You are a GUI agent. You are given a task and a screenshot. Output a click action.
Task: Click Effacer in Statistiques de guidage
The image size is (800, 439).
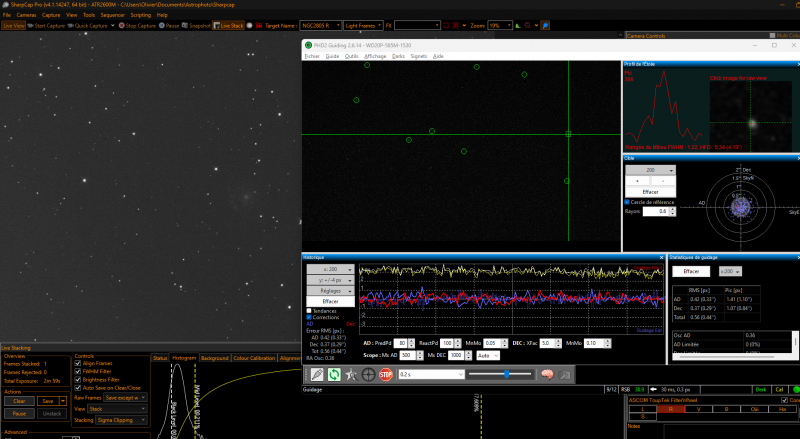click(x=691, y=272)
